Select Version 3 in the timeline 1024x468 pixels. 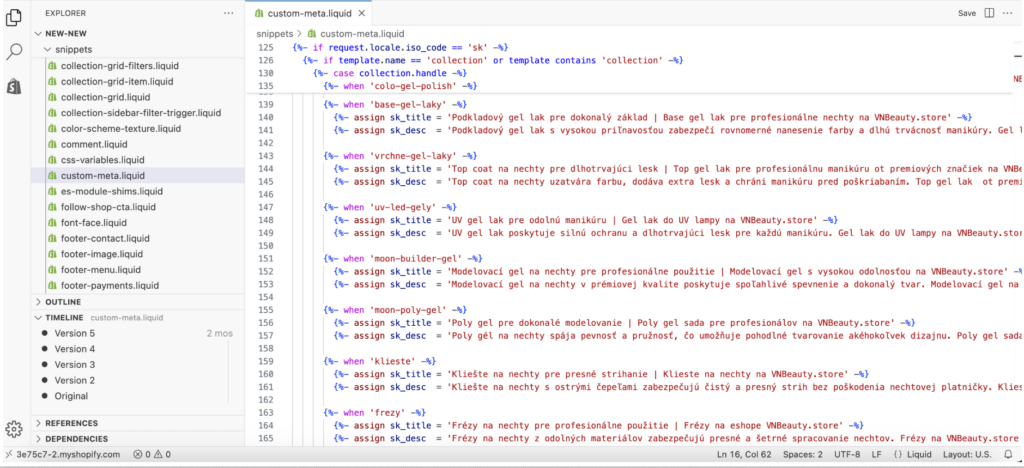(x=75, y=364)
